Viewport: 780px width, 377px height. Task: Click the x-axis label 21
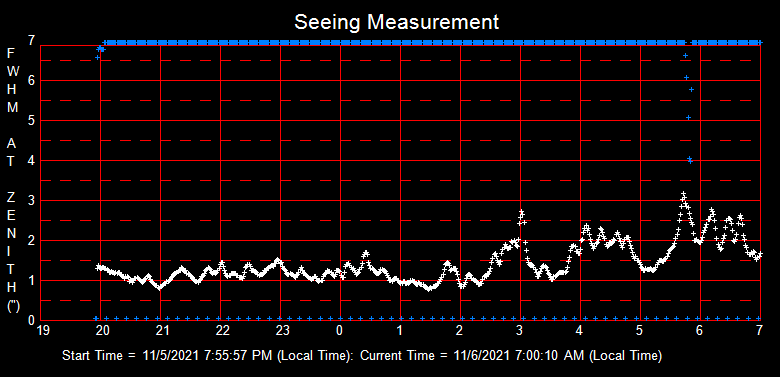163,331
